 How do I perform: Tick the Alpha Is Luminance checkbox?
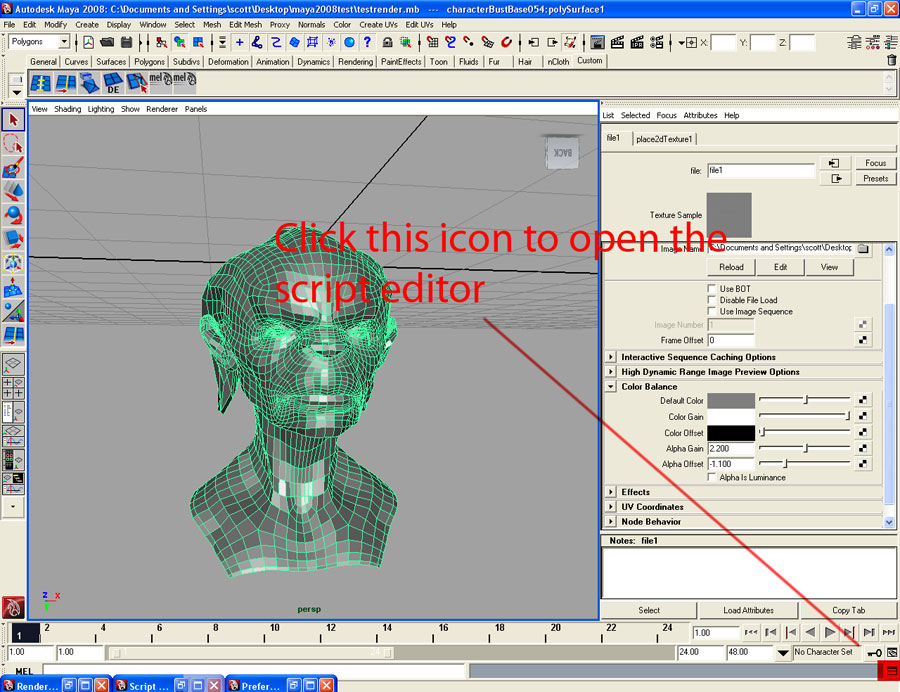point(713,478)
